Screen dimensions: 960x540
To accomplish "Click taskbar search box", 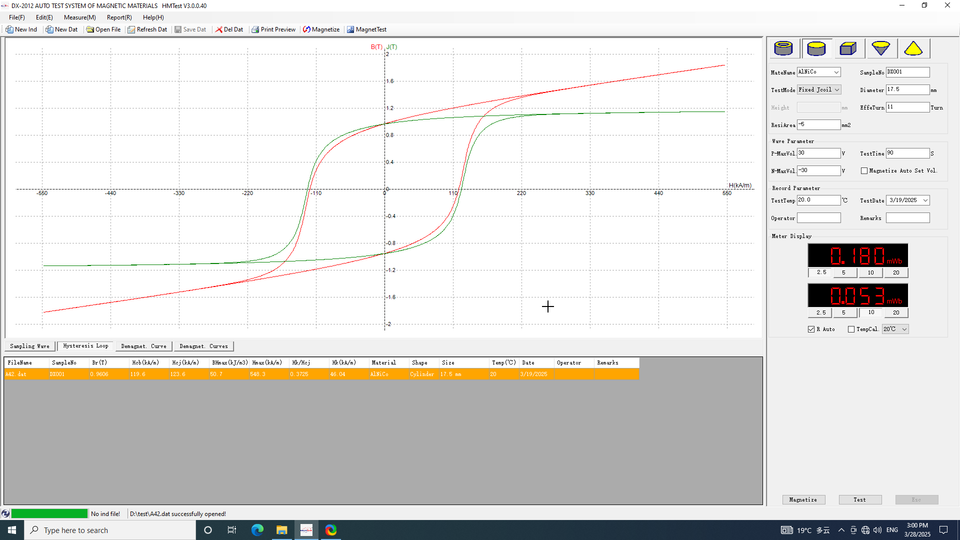I will [x=110, y=530].
